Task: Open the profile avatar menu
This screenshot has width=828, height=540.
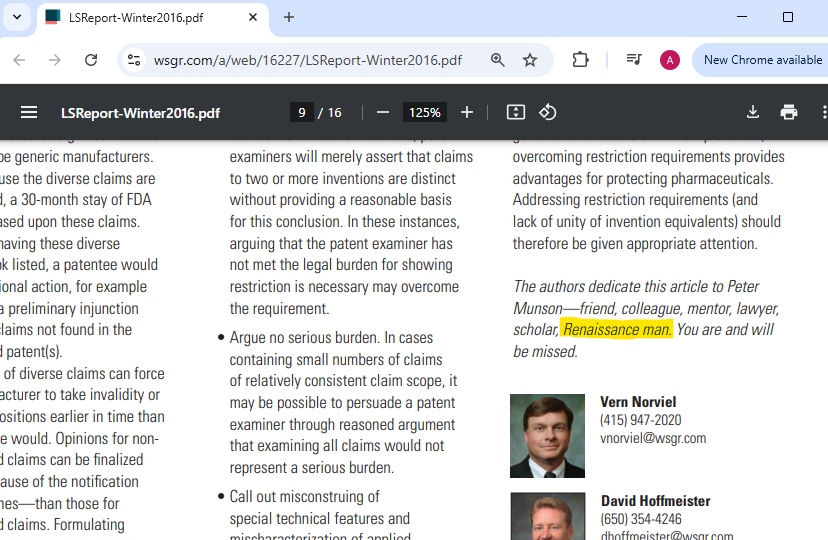Action: 670,60
